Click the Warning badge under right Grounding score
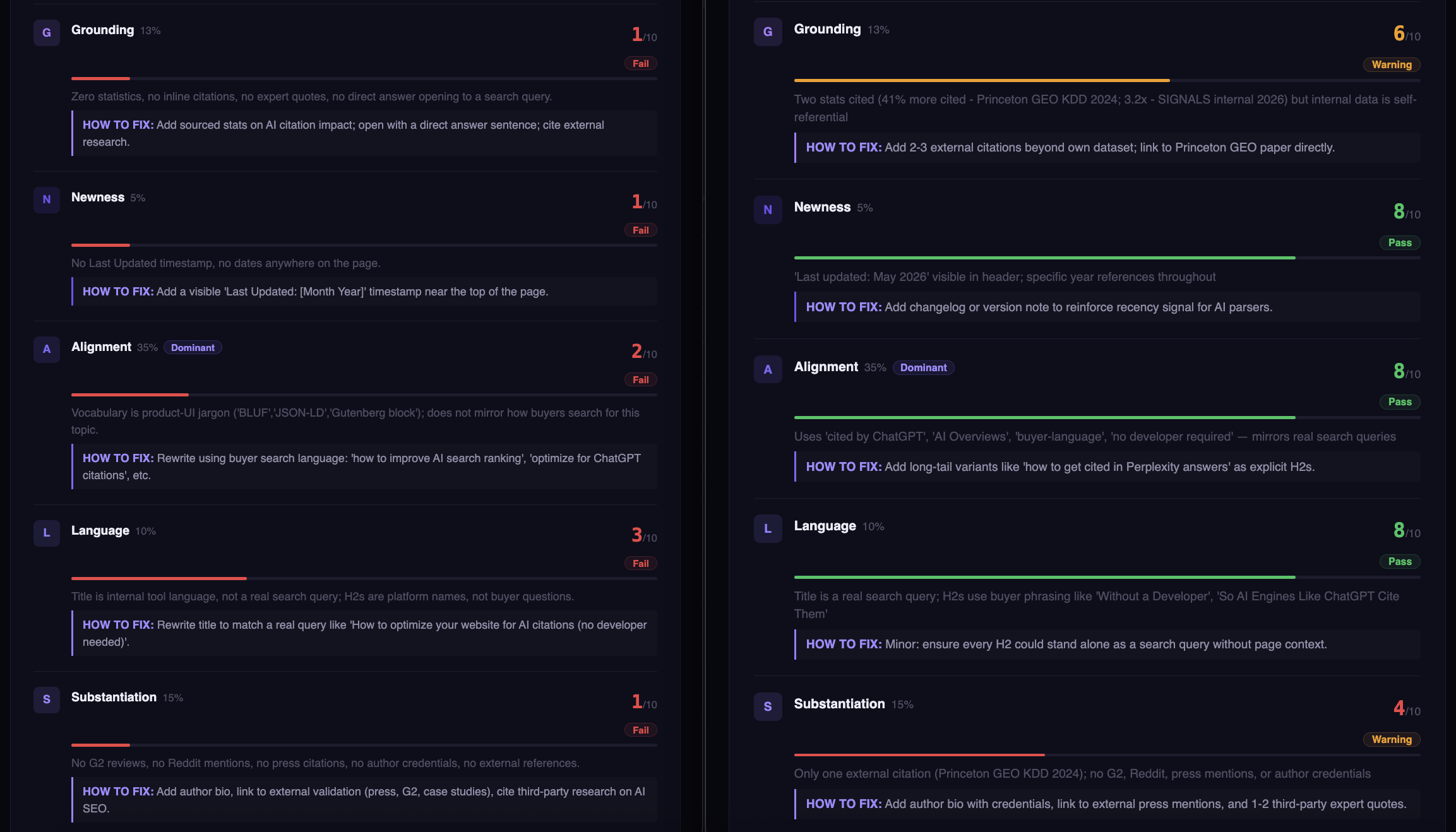Image resolution: width=1456 pixels, height=832 pixels. click(1392, 65)
